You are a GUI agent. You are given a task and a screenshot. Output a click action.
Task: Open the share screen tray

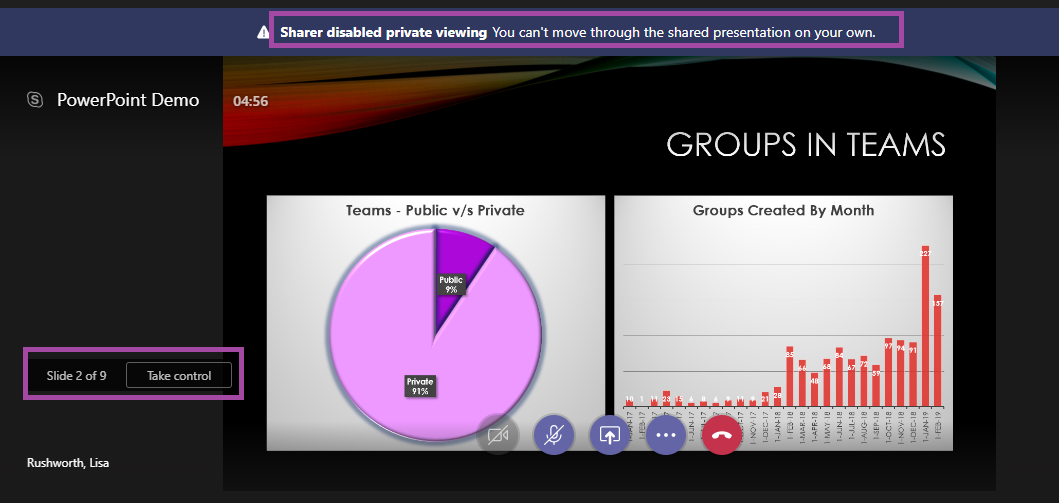click(x=610, y=435)
